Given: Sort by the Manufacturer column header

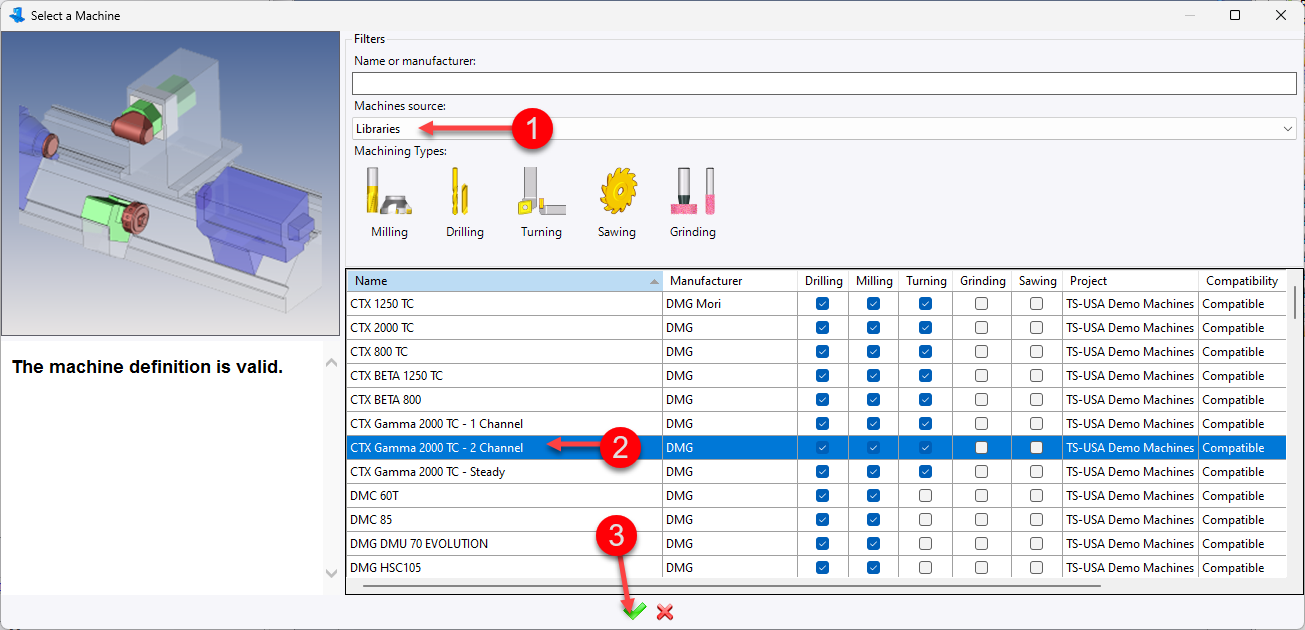Looking at the screenshot, I should tap(729, 281).
